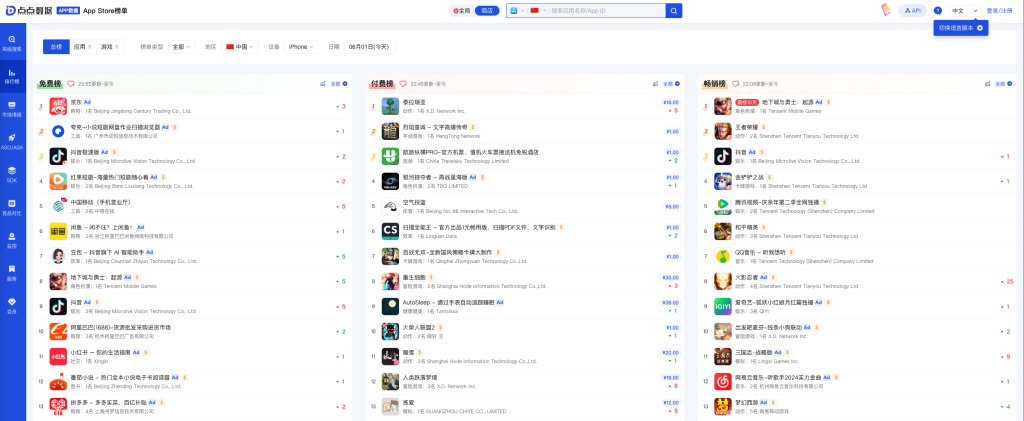The image size is (1024, 421).
Task: Open 人类跌落梦境 app entry
Action: [524, 381]
